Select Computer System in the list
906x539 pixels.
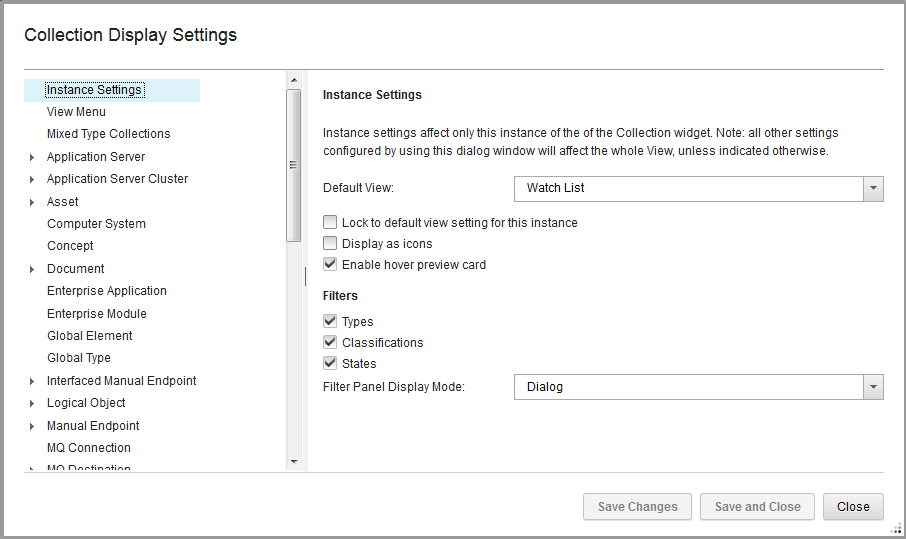(96, 224)
